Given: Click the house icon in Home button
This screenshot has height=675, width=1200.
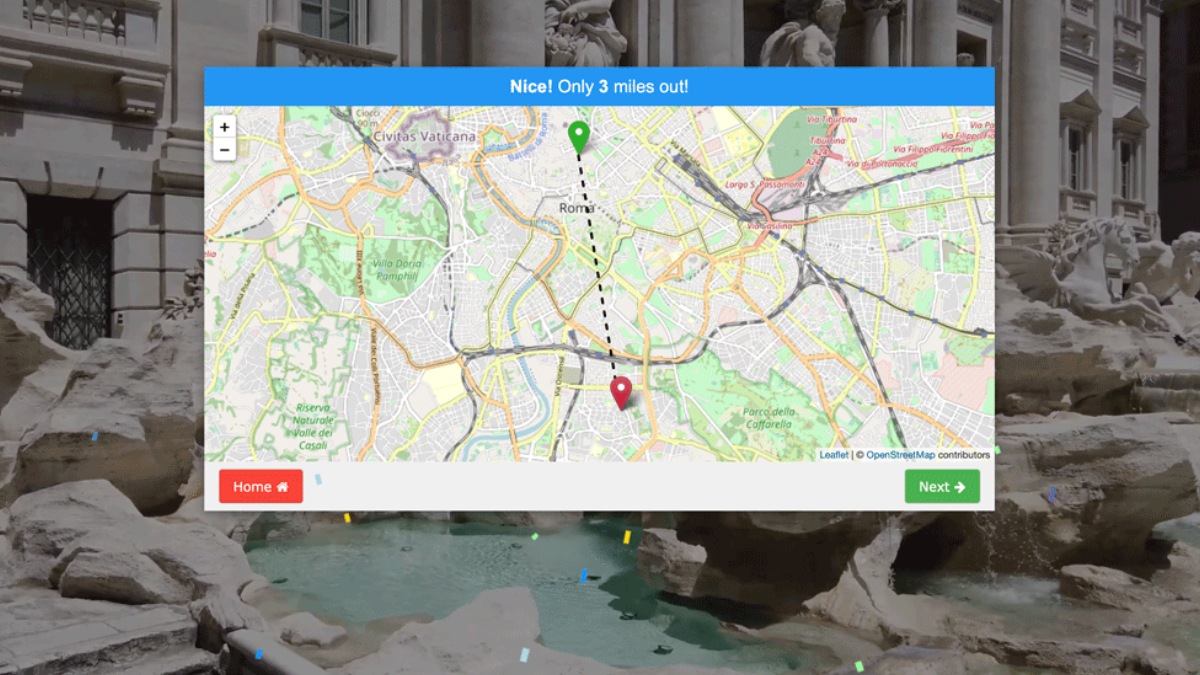Looking at the screenshot, I should [283, 487].
